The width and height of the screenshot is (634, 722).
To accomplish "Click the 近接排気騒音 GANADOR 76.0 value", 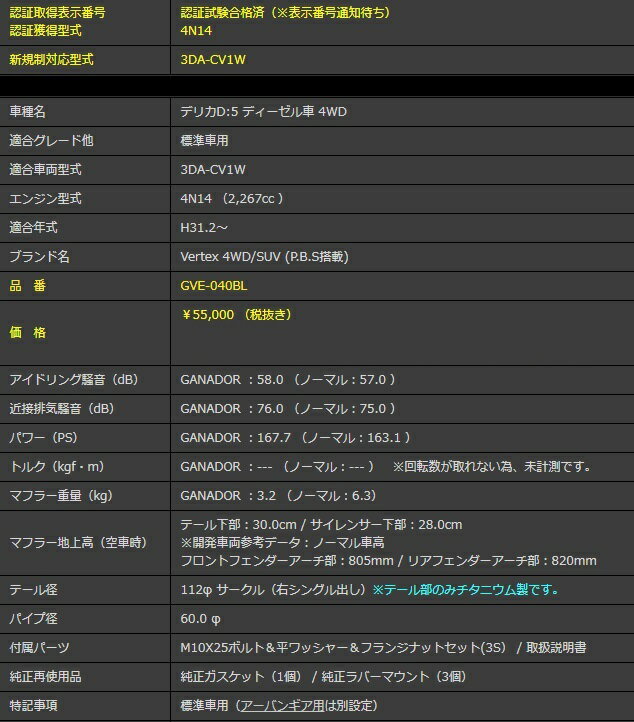I will [x=288, y=409].
